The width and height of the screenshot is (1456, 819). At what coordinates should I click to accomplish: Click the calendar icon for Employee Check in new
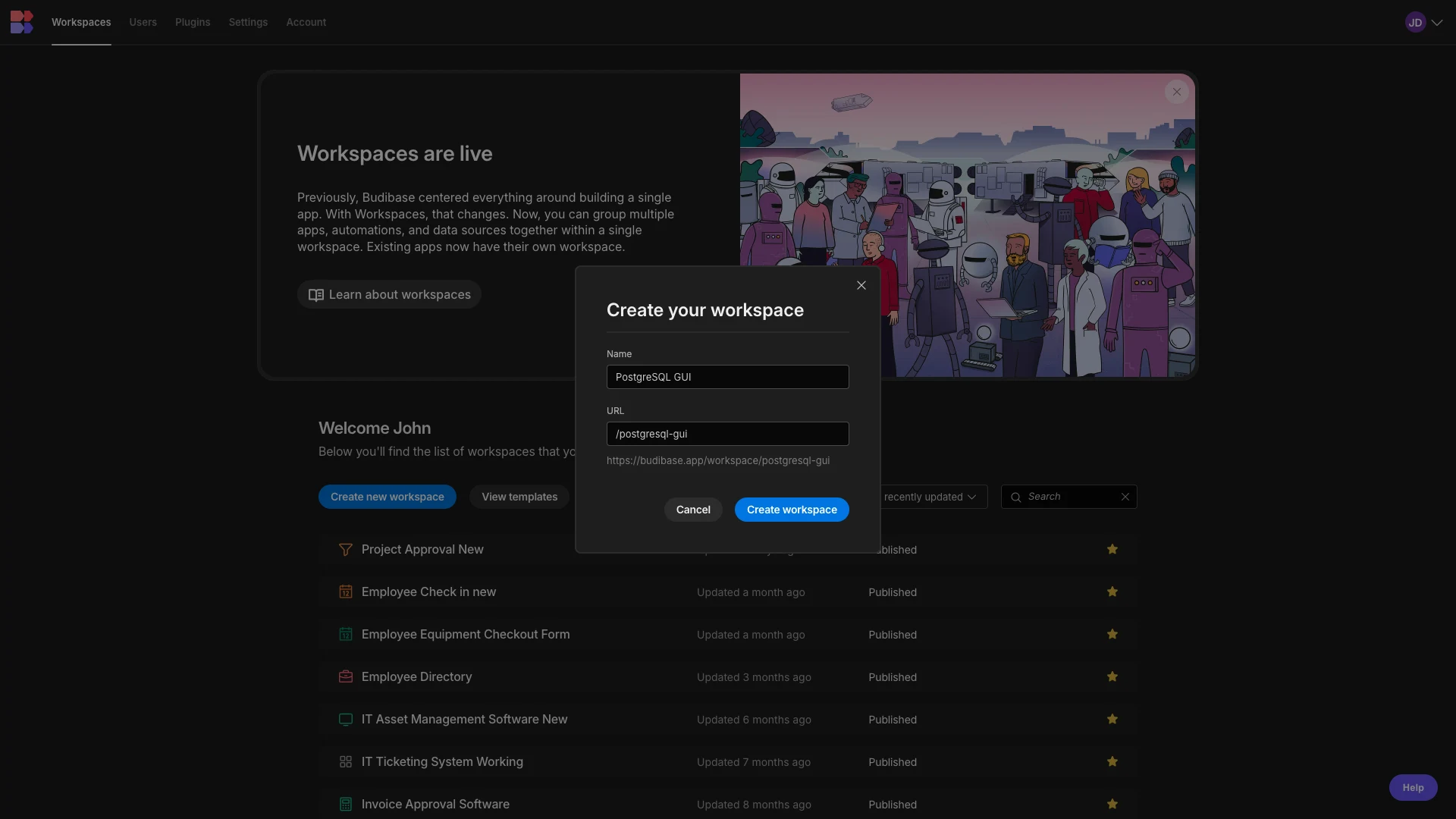pos(346,592)
